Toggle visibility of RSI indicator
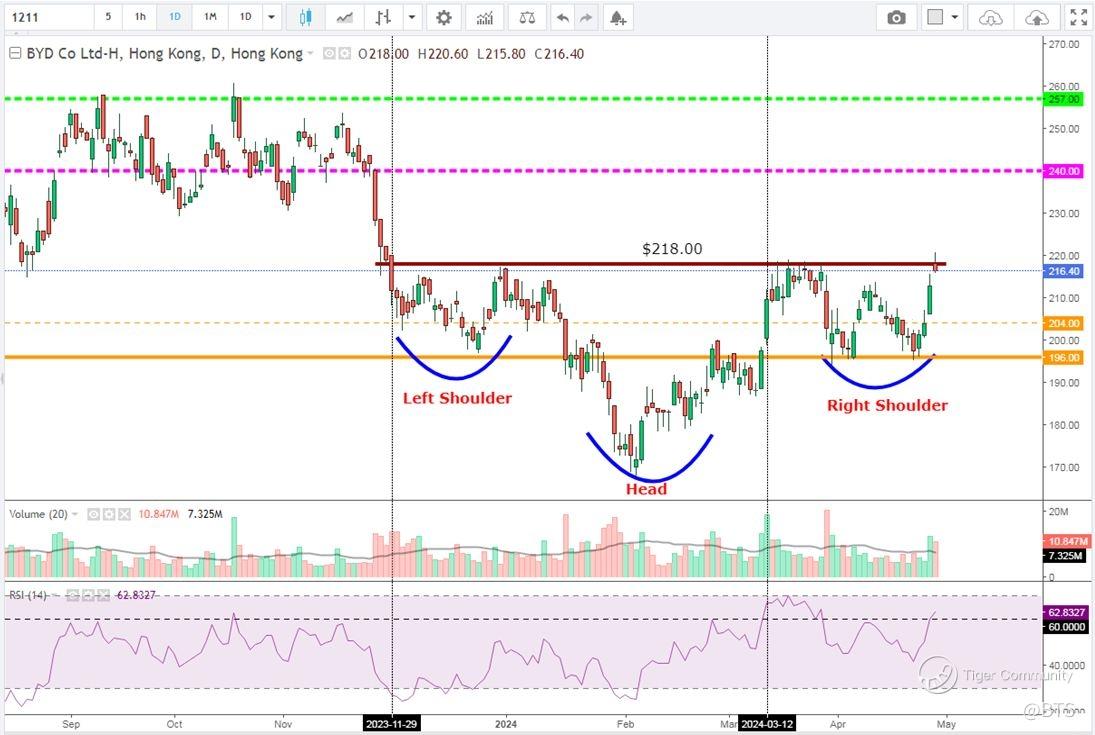The width and height of the screenshot is (1095, 735). pos(73,595)
